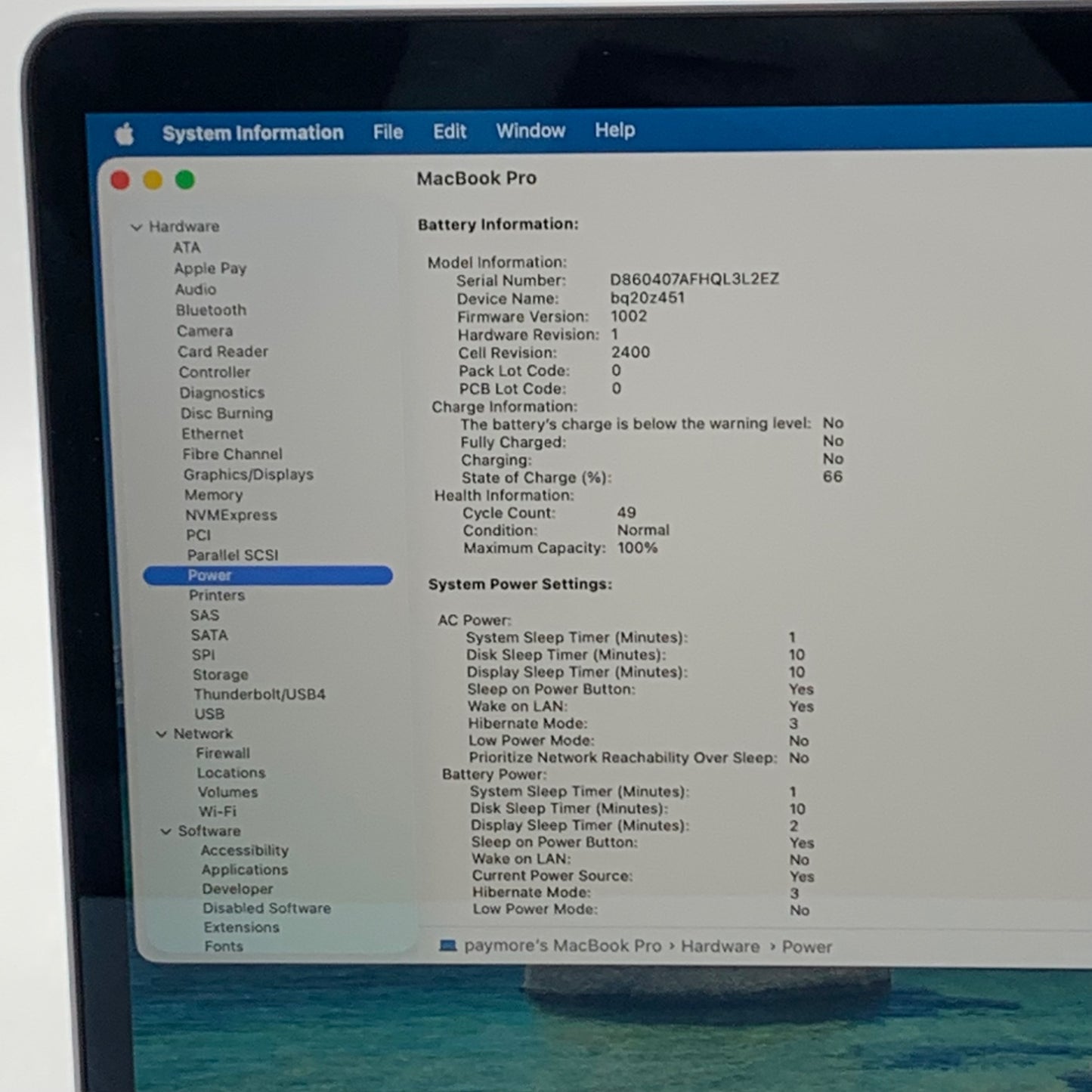Open the File menu
Image resolution: width=1092 pixels, height=1092 pixels.
[388, 132]
